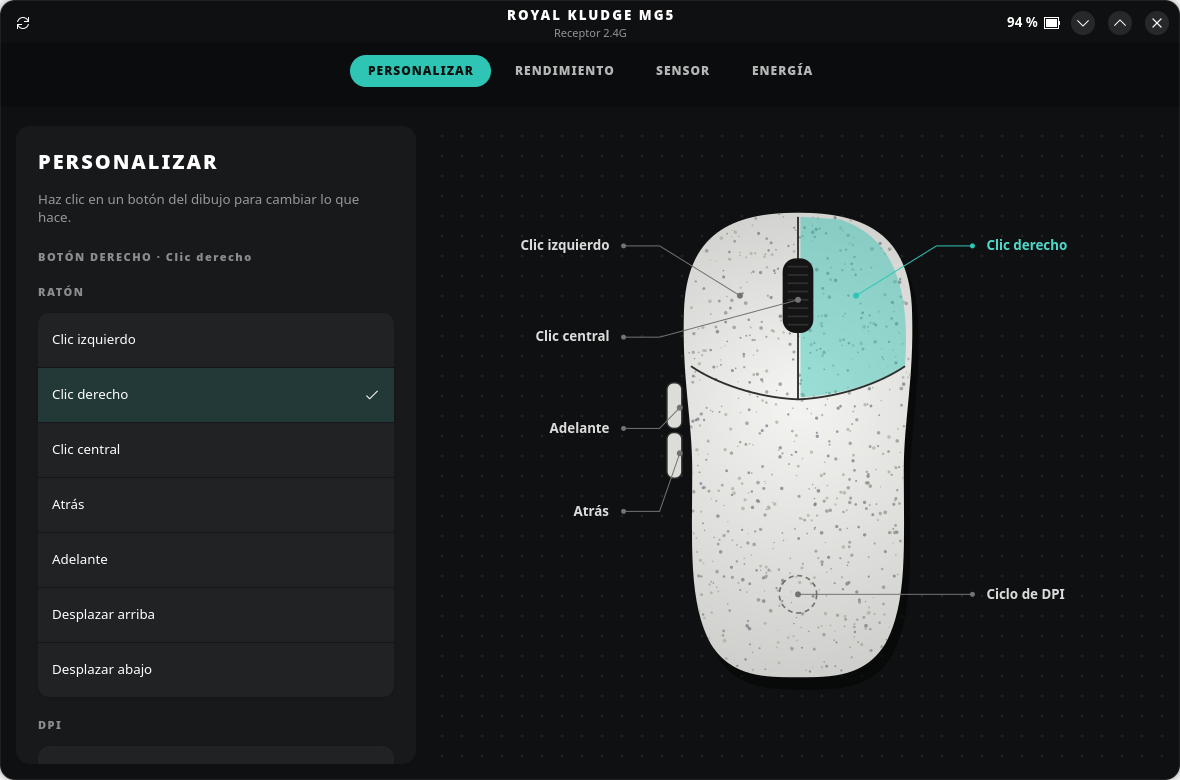Screen dimensions: 1180x780
Task: Click the lower side button on mouse
Action: [674, 454]
